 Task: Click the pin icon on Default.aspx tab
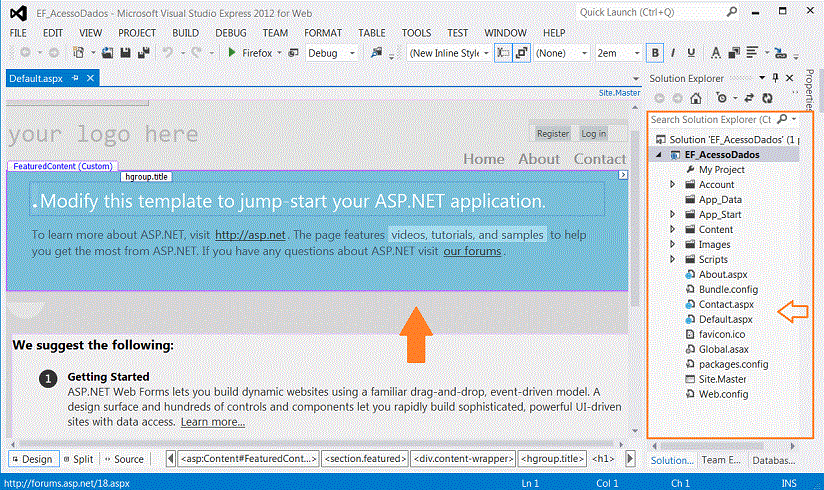(x=75, y=78)
